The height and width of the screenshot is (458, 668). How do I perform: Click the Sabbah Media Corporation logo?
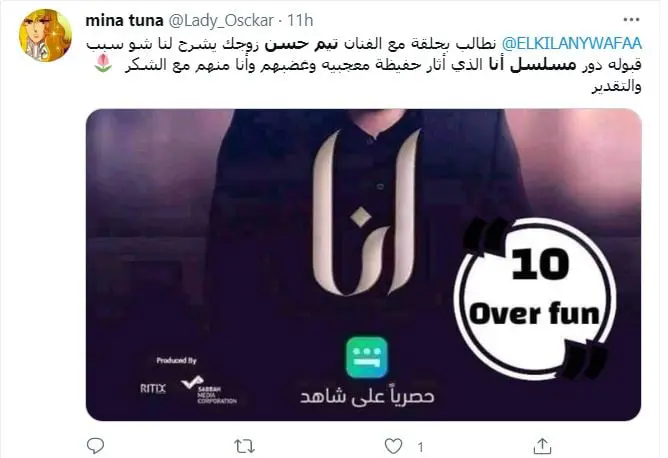(x=209, y=390)
